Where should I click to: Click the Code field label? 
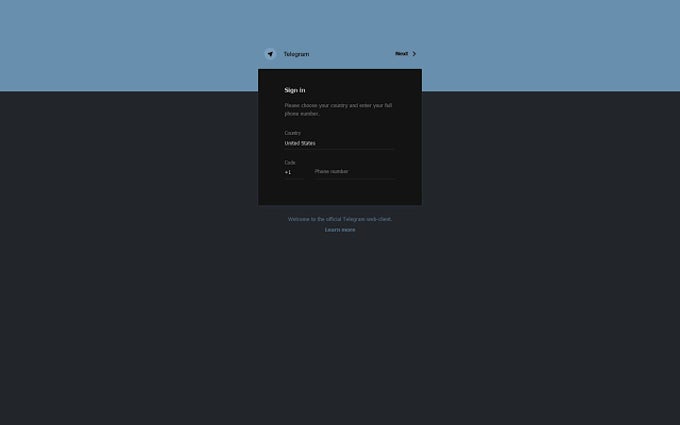coord(290,163)
